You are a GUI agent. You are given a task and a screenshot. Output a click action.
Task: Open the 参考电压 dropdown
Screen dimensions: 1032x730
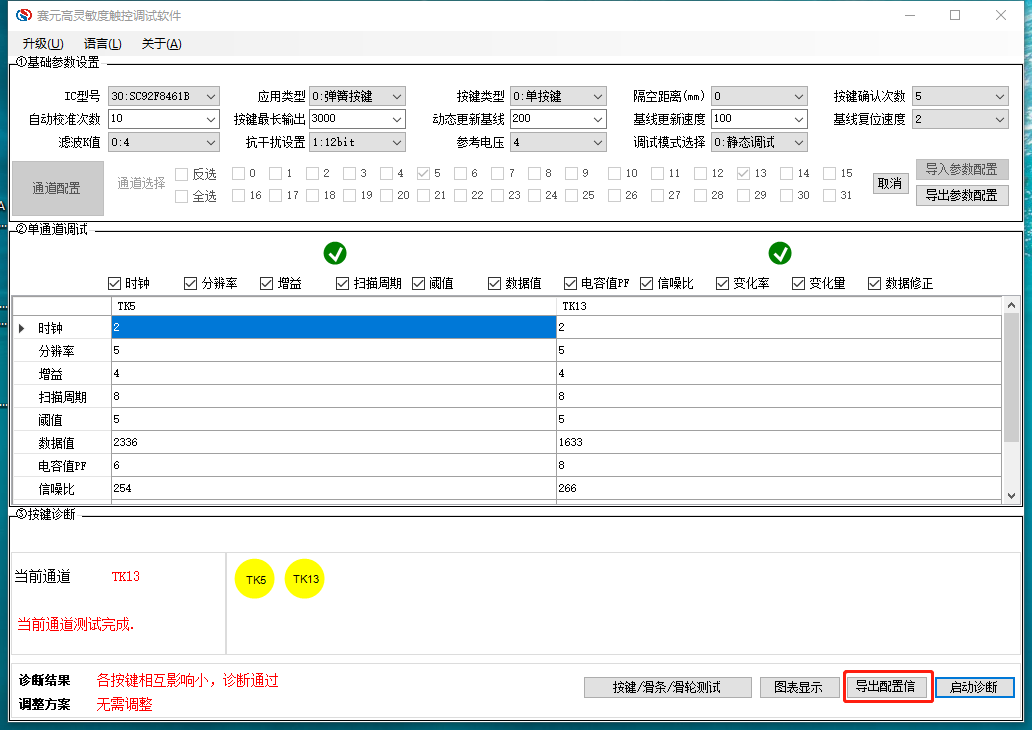click(598, 142)
